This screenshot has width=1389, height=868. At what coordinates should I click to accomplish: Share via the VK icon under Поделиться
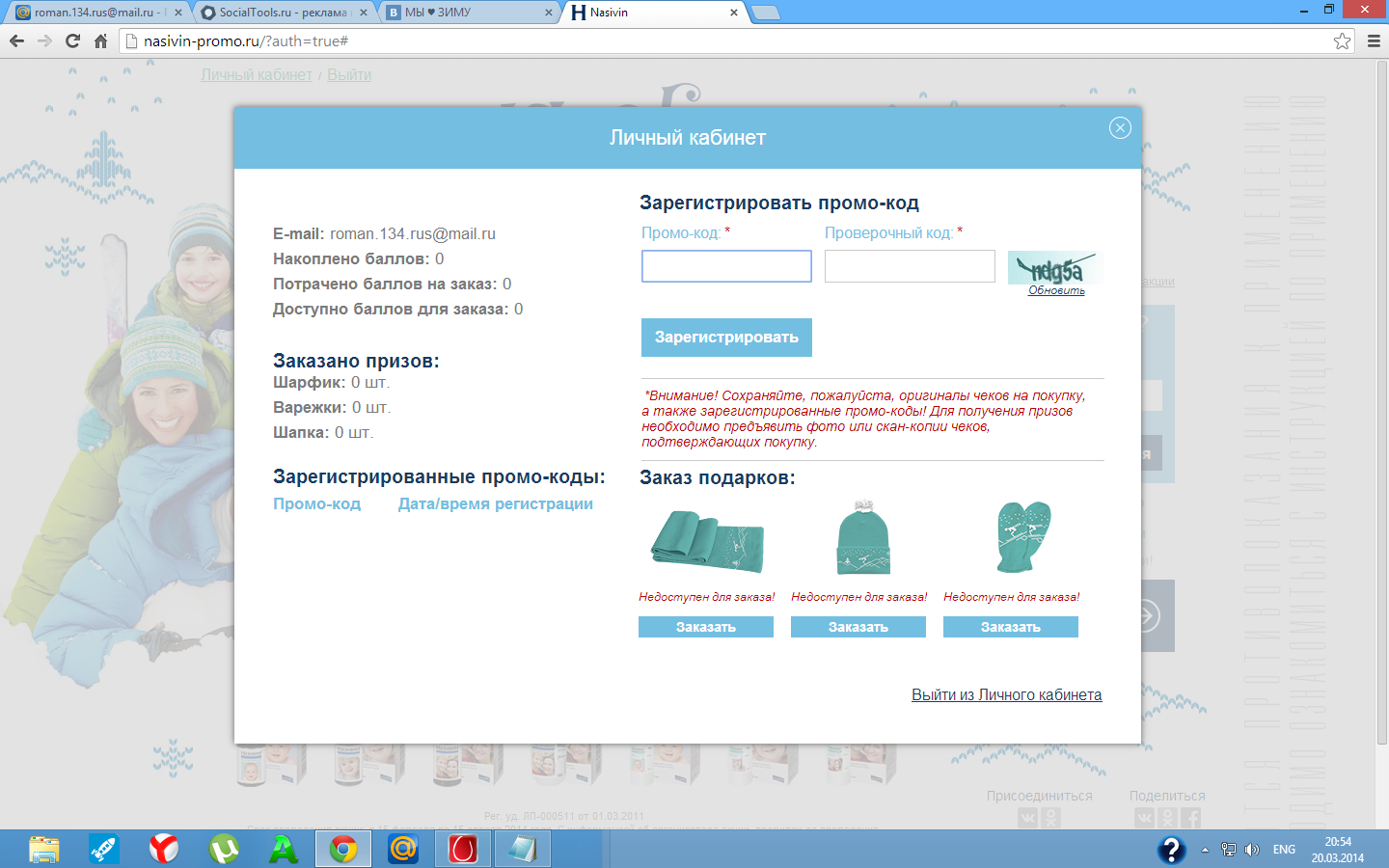click(x=1144, y=818)
